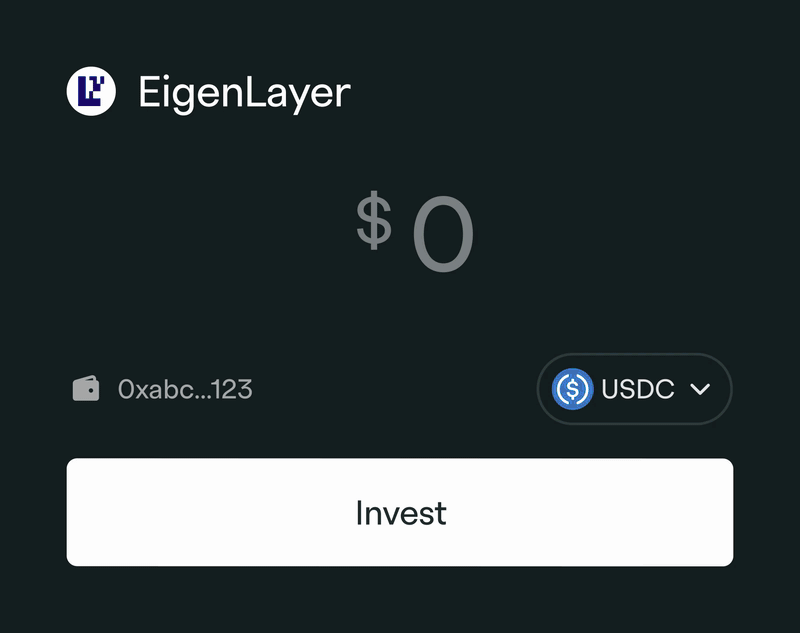Click the EigenLayer title text
The width and height of the screenshot is (800, 633).
245,92
